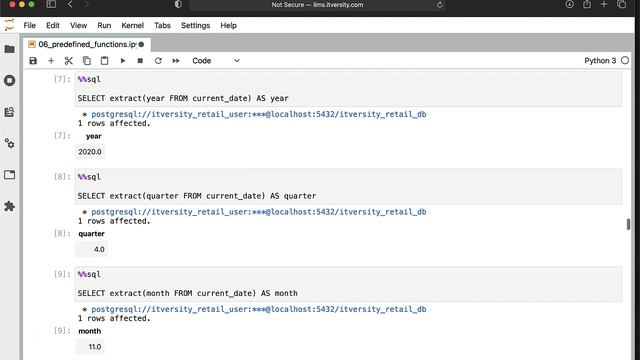Image resolution: width=640 pixels, height=360 pixels.
Task: Click into the extract year code cell
Action: pyautogui.click(x=349, y=89)
